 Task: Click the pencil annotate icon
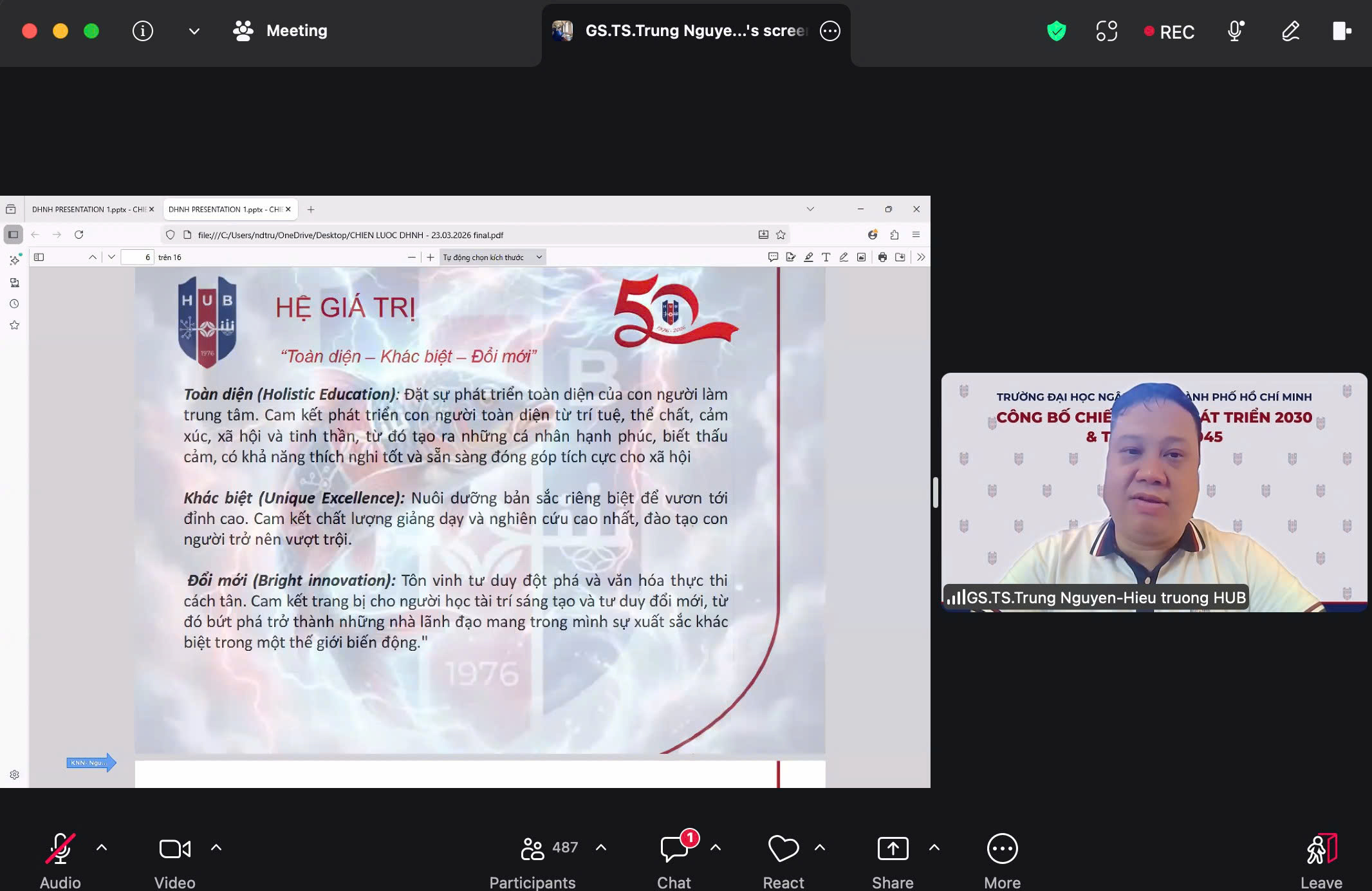click(x=1290, y=31)
